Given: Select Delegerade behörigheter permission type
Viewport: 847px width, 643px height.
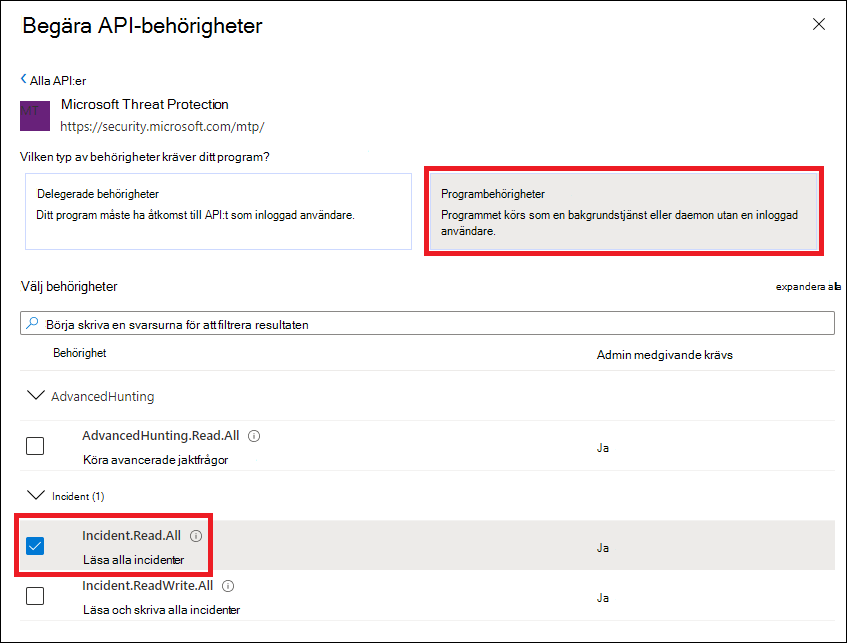Looking at the screenshot, I should click(218, 211).
